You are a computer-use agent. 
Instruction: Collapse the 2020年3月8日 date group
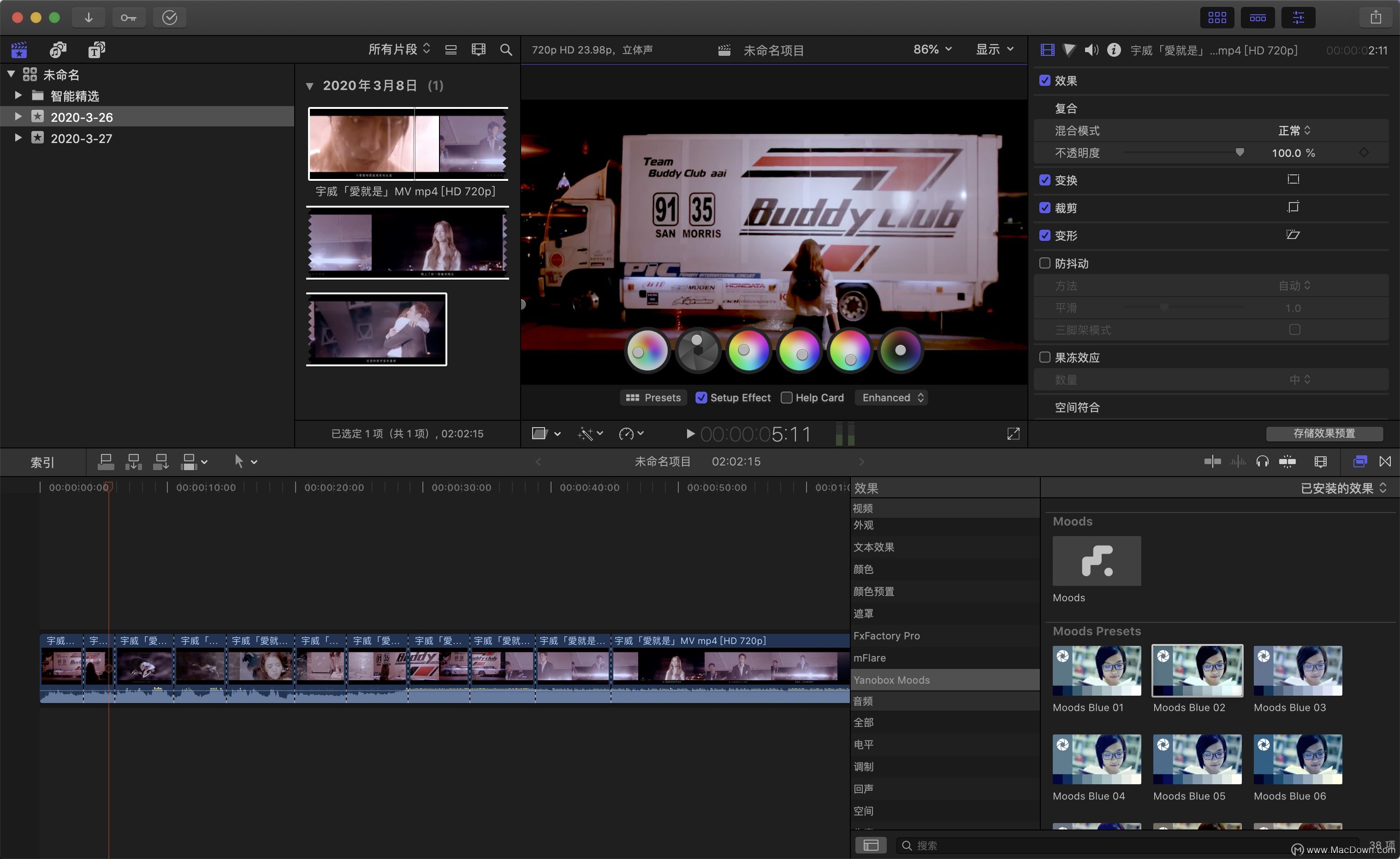(x=310, y=86)
